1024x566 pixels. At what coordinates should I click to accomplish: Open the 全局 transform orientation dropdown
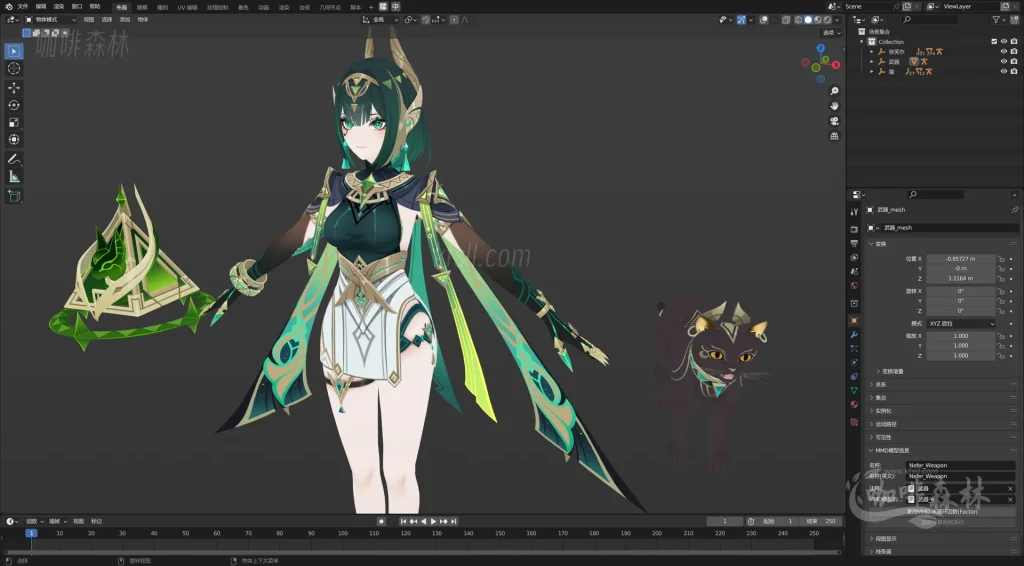tap(380, 20)
